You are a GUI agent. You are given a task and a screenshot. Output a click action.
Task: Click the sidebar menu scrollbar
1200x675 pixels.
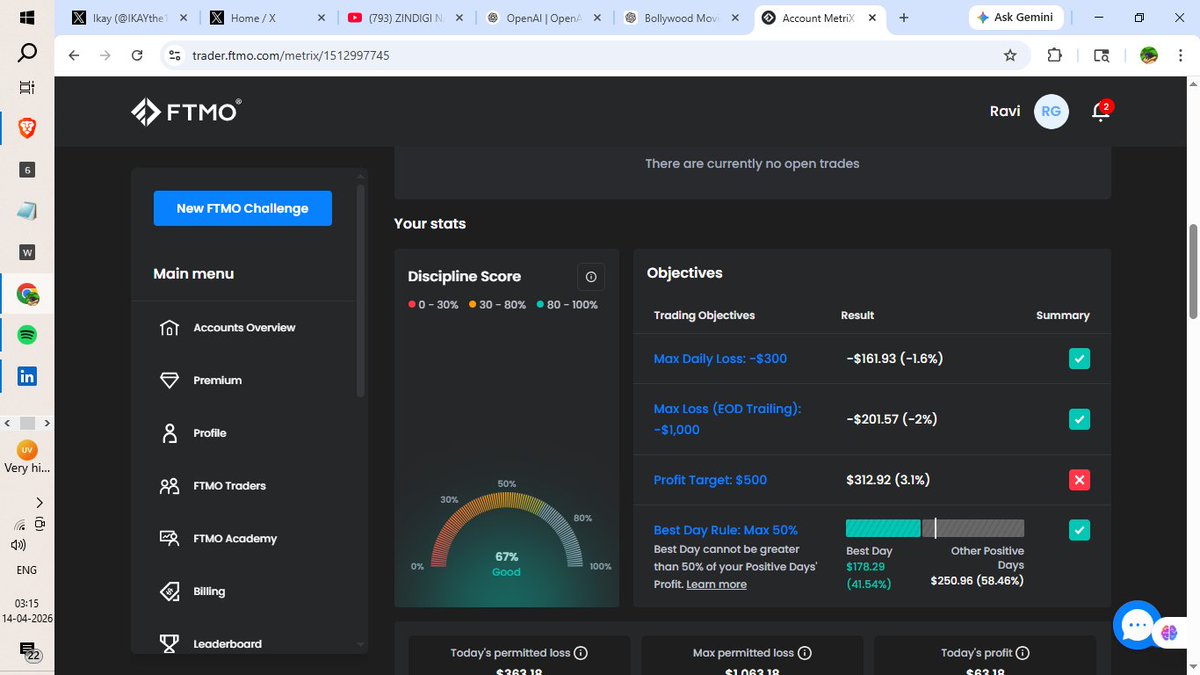[x=361, y=290]
